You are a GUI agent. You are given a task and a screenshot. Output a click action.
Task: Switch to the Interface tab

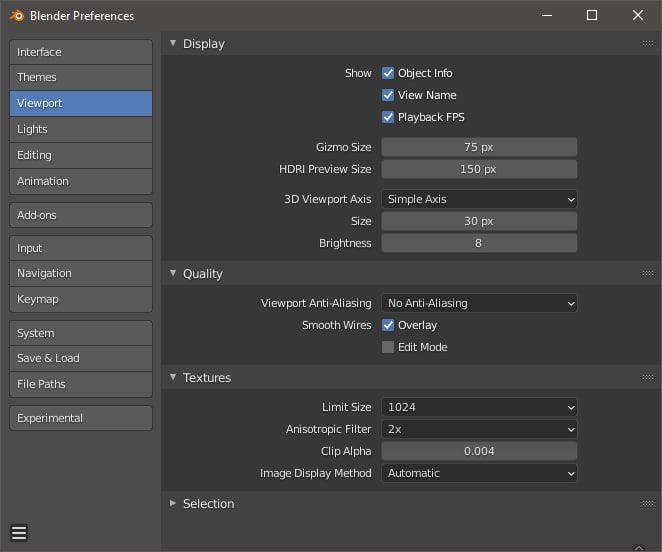[81, 52]
